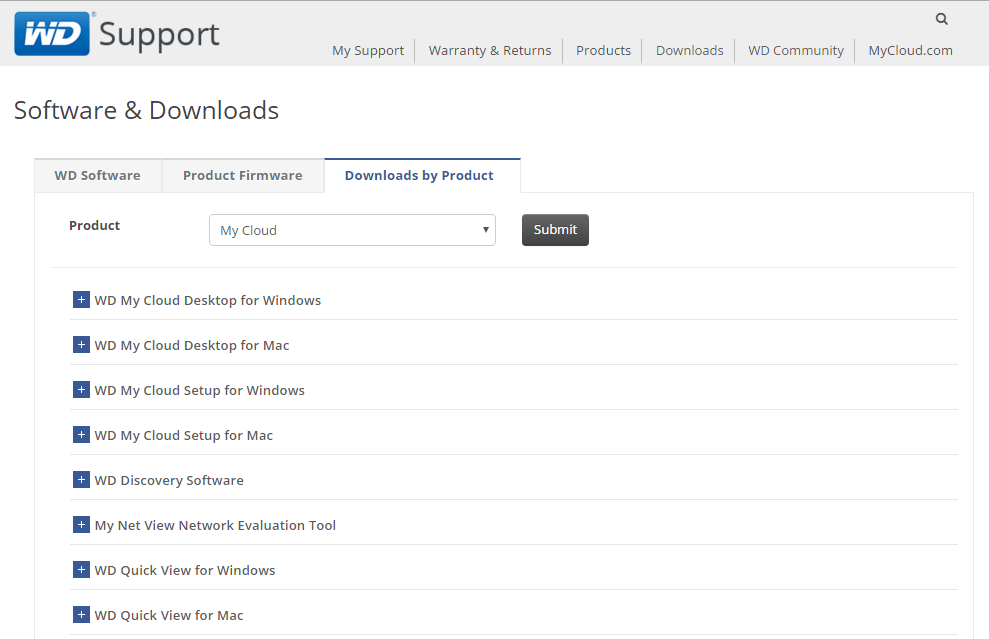
Task: Switch to the Product Firmware tab
Action: 243,175
